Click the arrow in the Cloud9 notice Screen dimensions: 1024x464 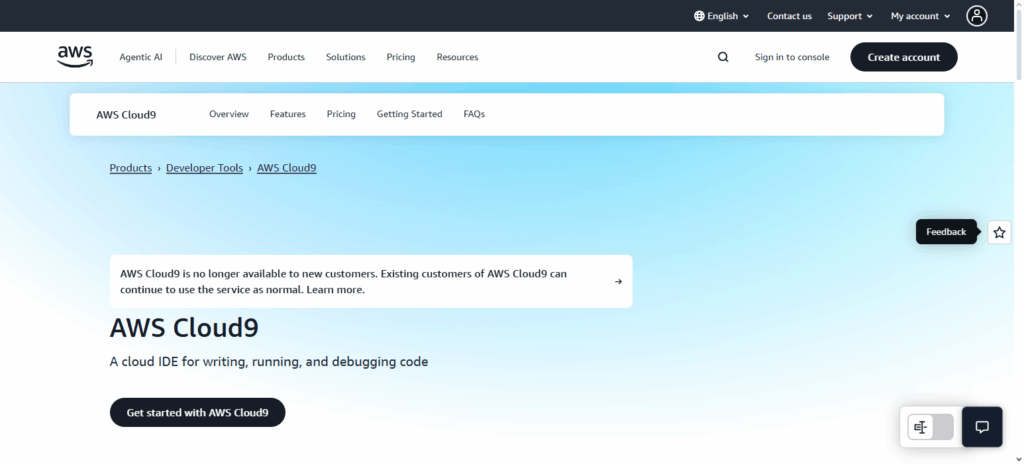tap(618, 282)
